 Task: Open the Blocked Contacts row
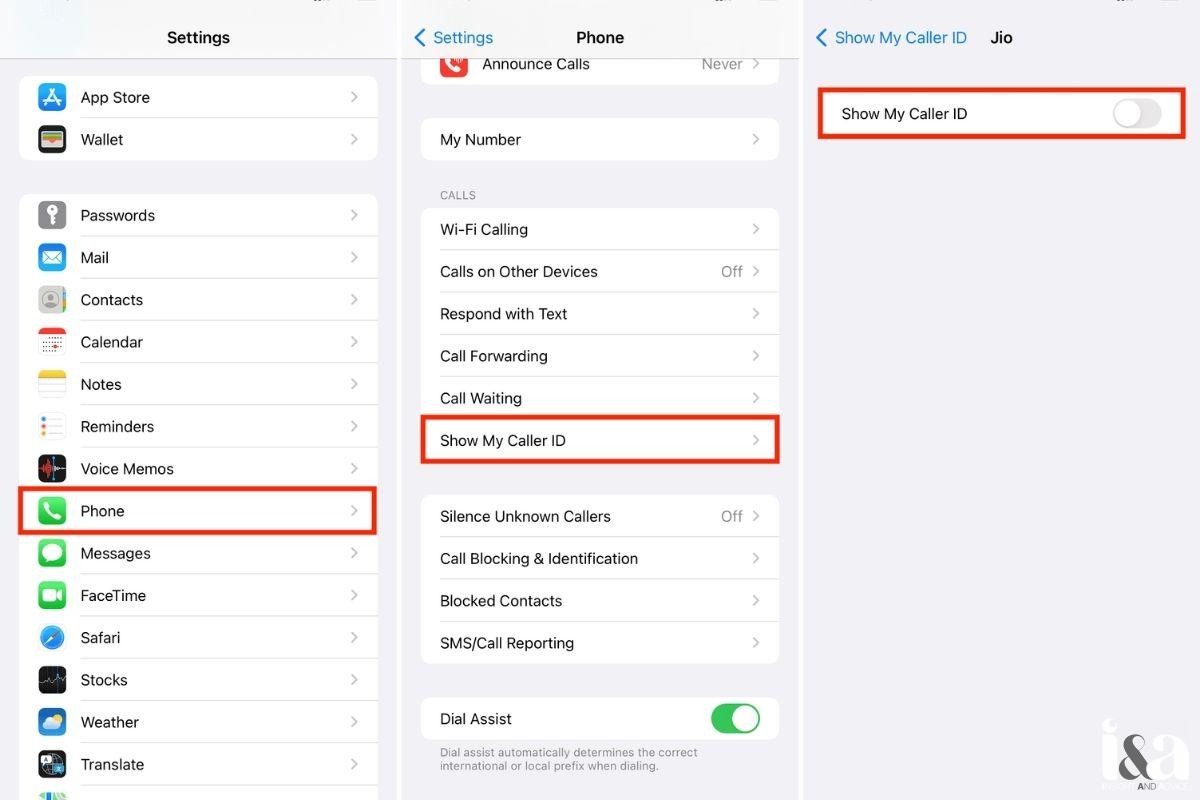tap(599, 601)
